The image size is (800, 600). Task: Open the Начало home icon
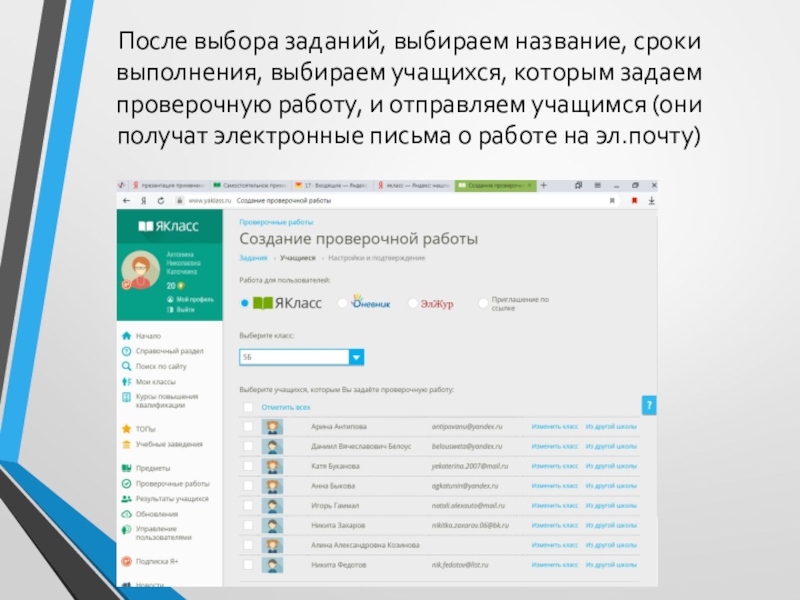127,336
